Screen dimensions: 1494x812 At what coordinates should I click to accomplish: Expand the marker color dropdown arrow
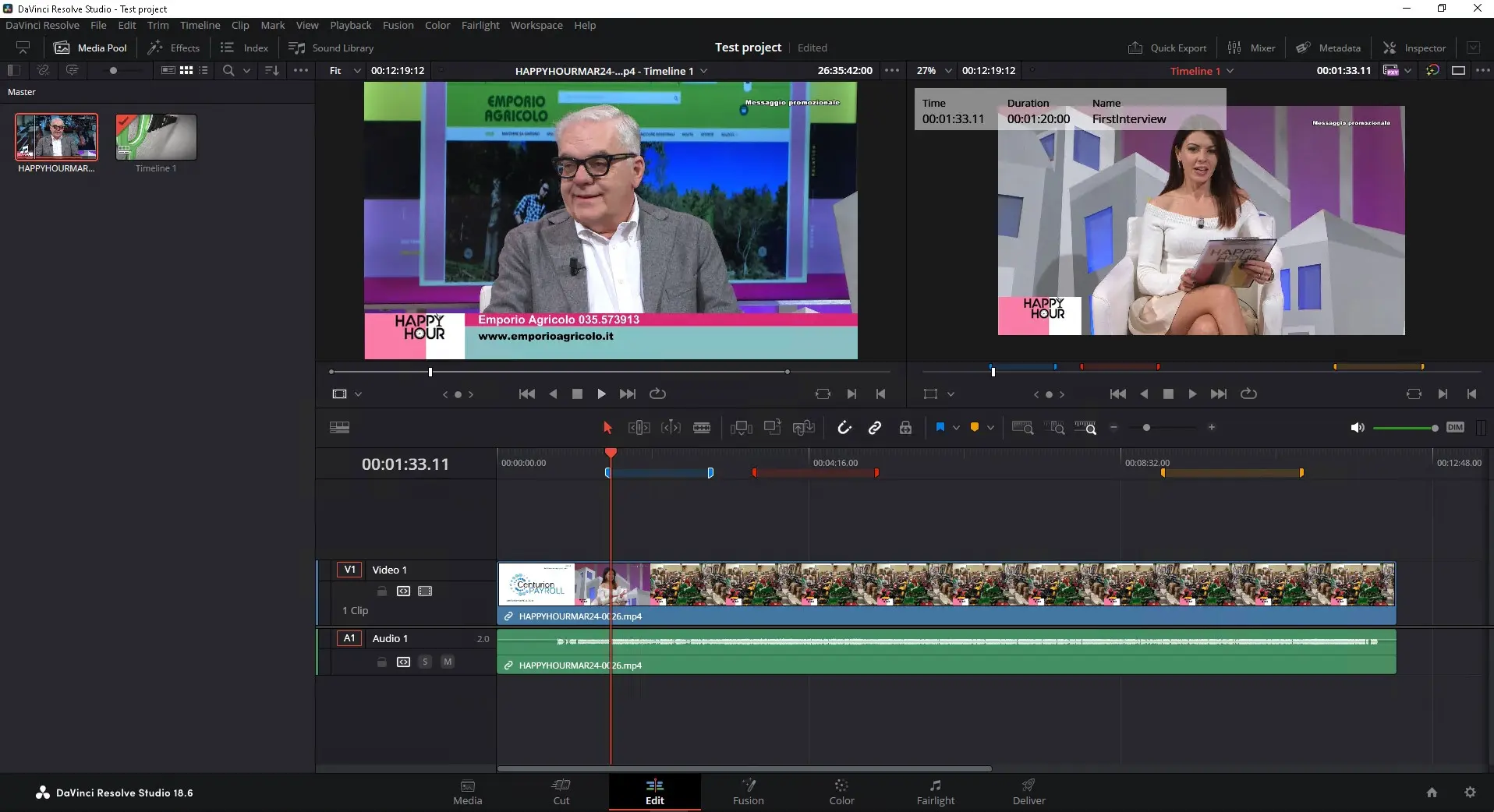coord(990,427)
